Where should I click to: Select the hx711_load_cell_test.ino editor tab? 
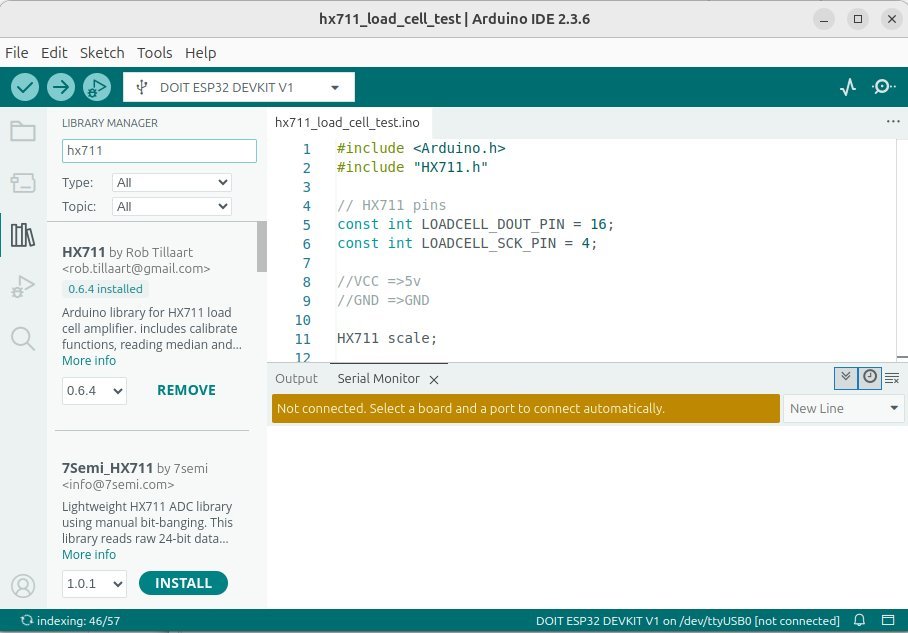[347, 122]
